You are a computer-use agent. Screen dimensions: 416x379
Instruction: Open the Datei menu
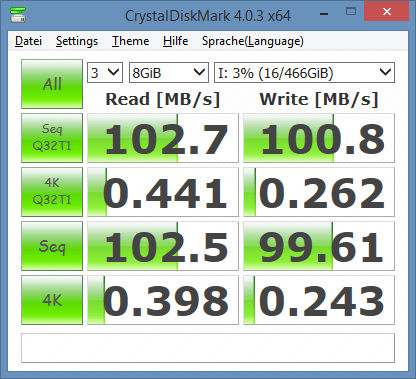(28, 41)
